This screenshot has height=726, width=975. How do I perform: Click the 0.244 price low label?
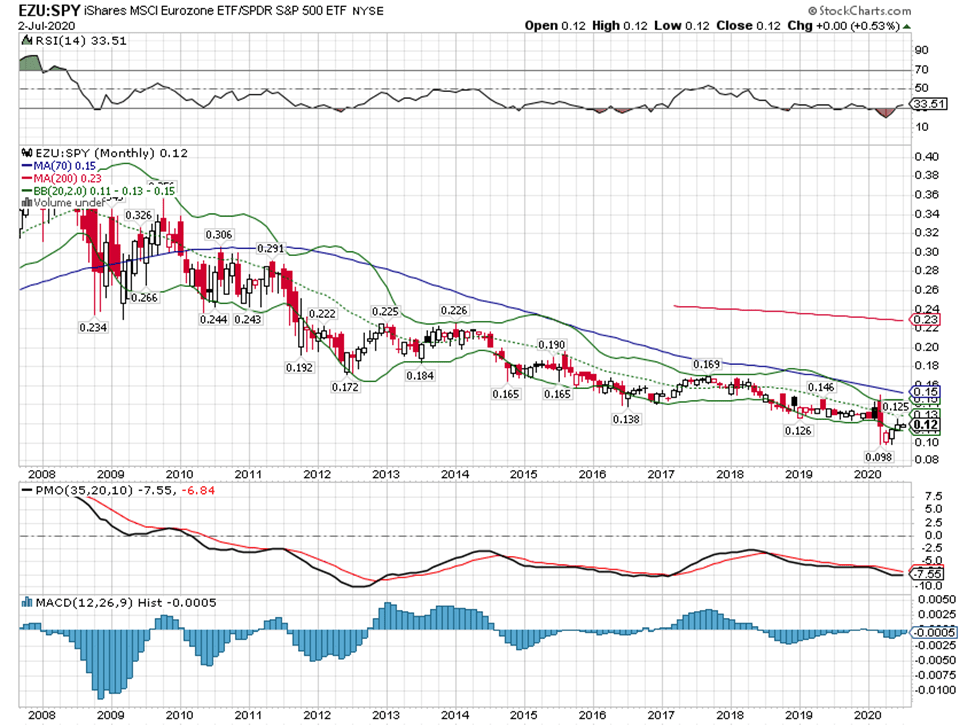tap(213, 319)
